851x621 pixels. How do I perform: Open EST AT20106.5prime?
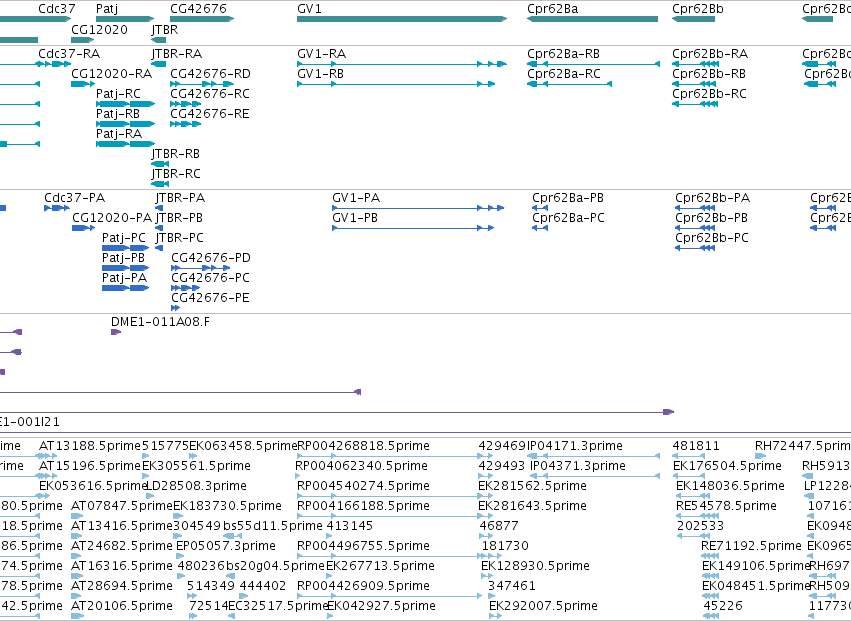click(122, 606)
